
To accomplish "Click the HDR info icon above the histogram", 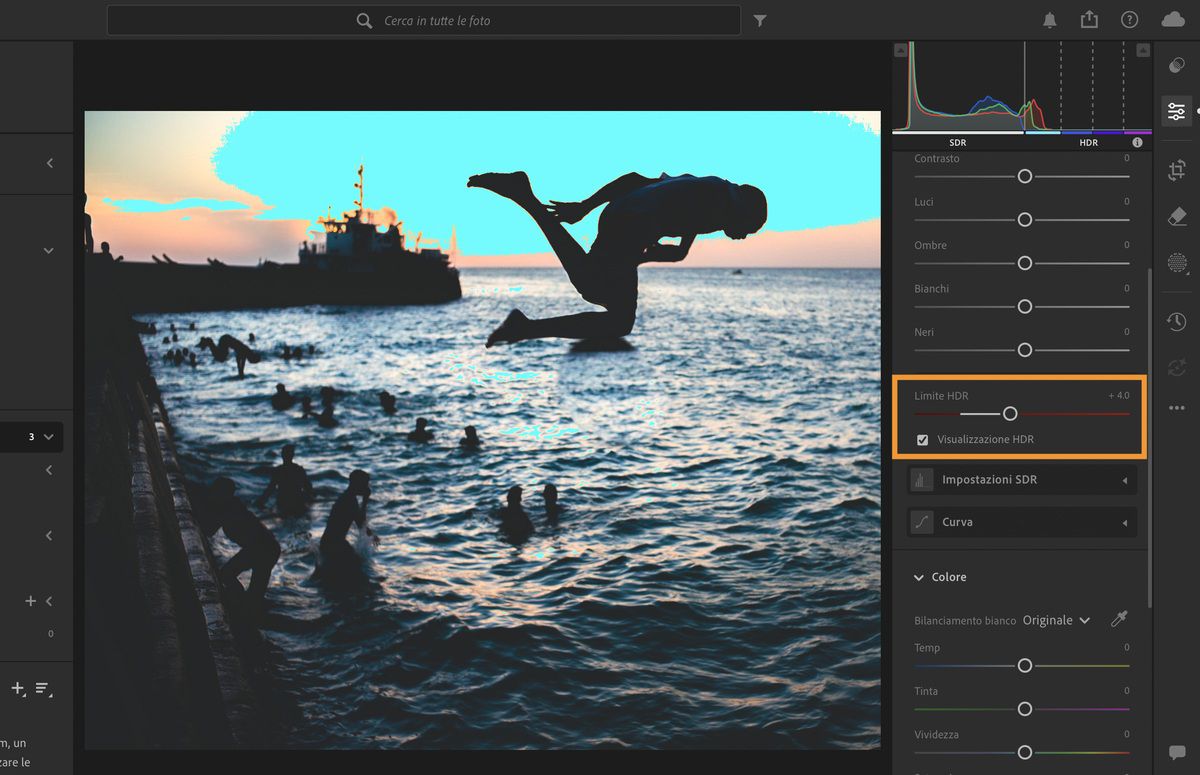I will (1136, 142).
